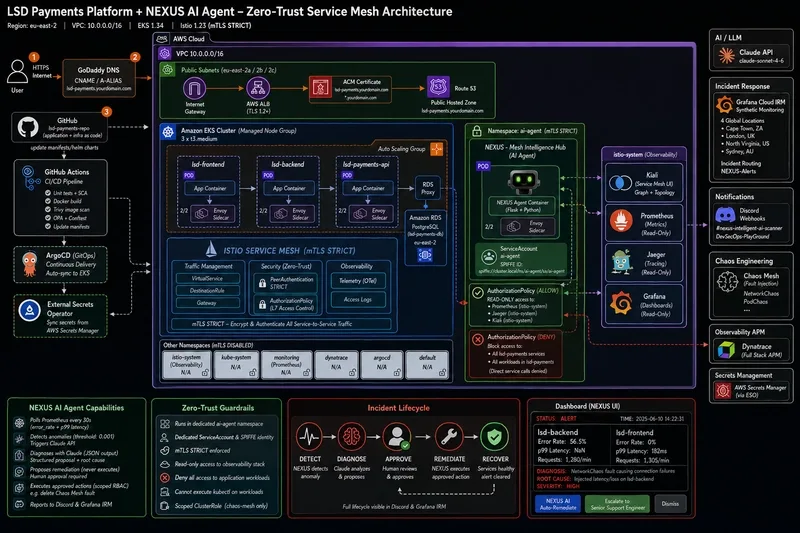Click the ArgoCD octopus mascot icon
800x533 pixels.
point(30,264)
